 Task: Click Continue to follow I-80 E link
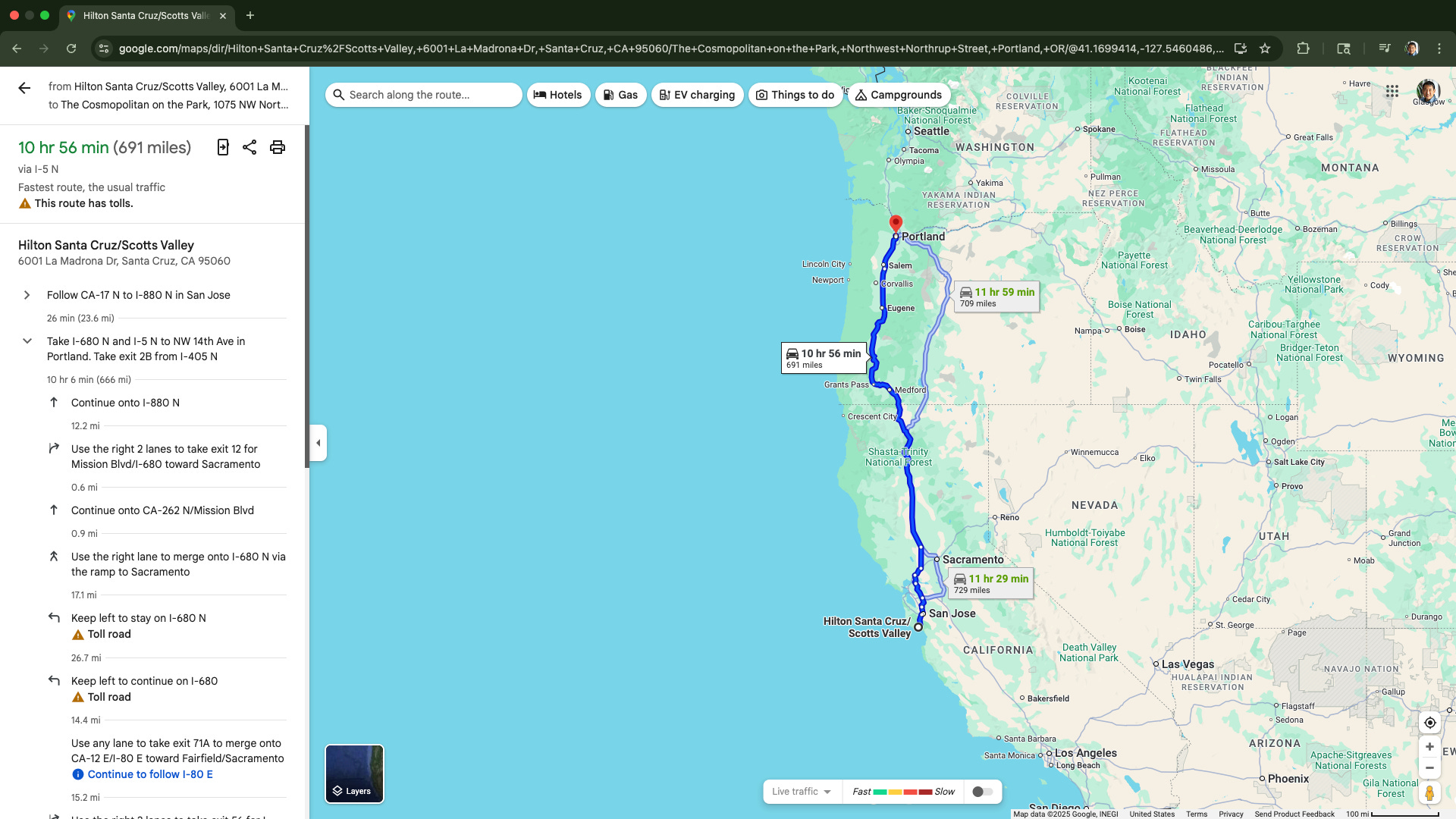149,774
